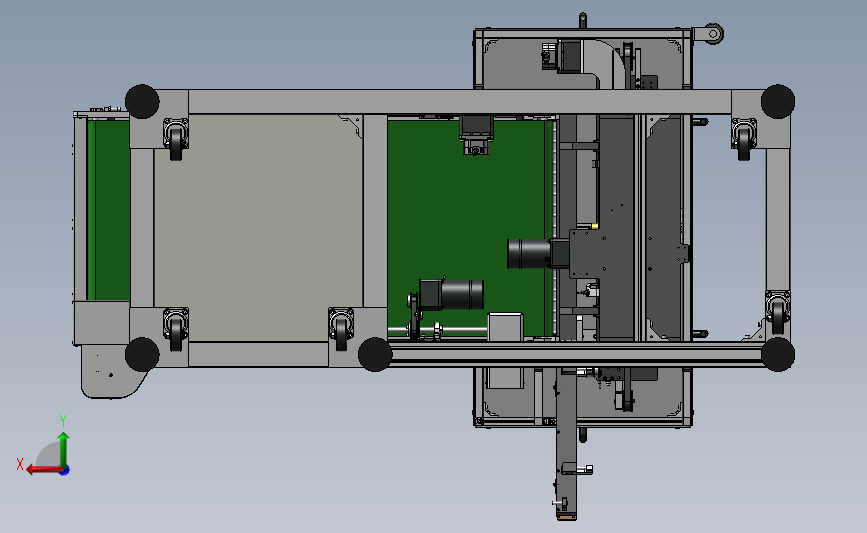The width and height of the screenshot is (867, 533).
Task: Click the red X axis of the orientation triad
Action: click(x=43, y=470)
